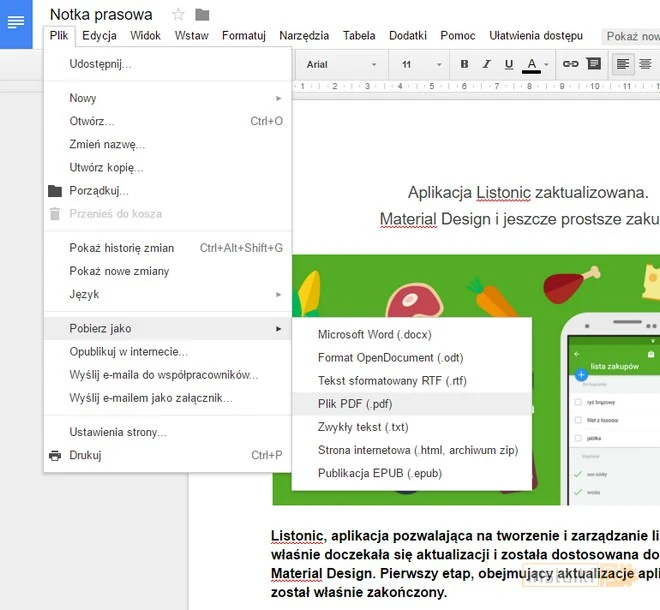Select center text alignment

point(646,64)
